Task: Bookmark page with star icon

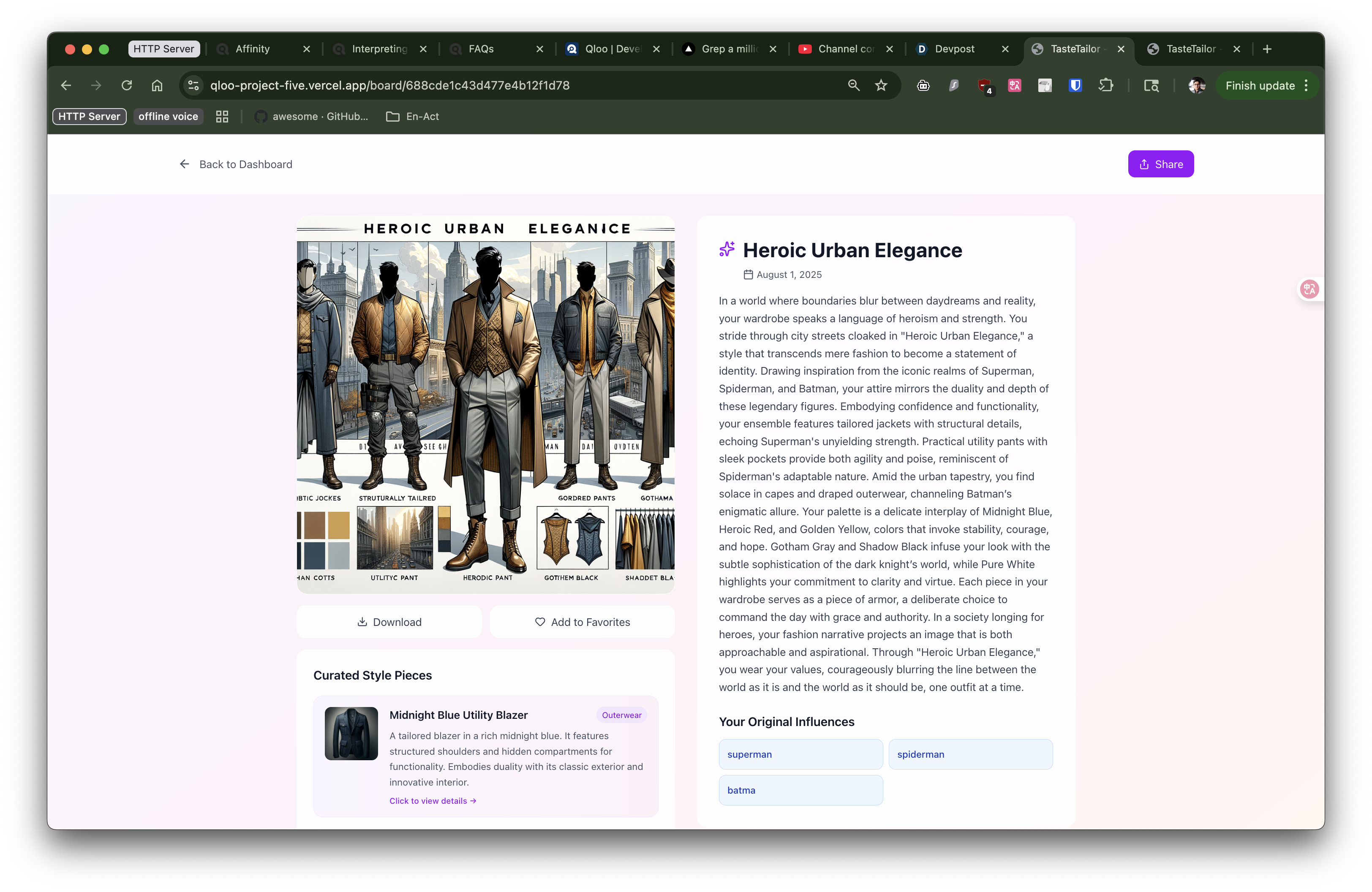Action: 881,85
